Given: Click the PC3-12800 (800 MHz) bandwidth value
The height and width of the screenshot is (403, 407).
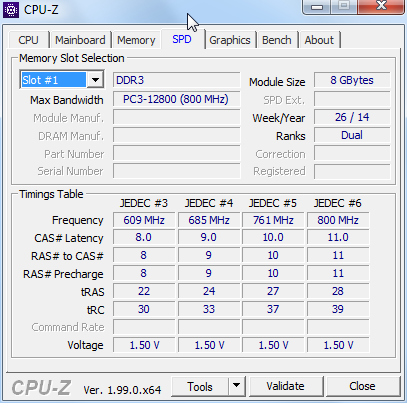Looking at the screenshot, I should coord(177,99).
